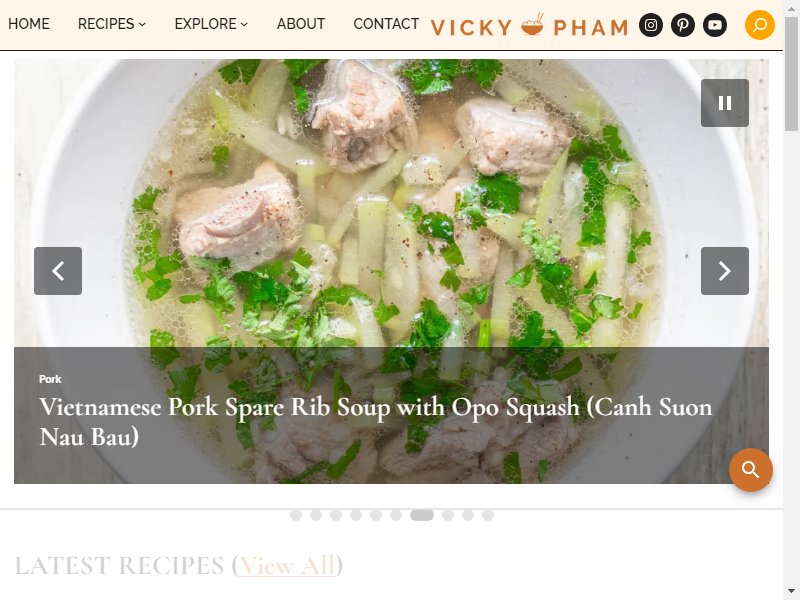Click the orange header search icon
Screen dimensions: 800x600
pyautogui.click(x=760, y=24)
